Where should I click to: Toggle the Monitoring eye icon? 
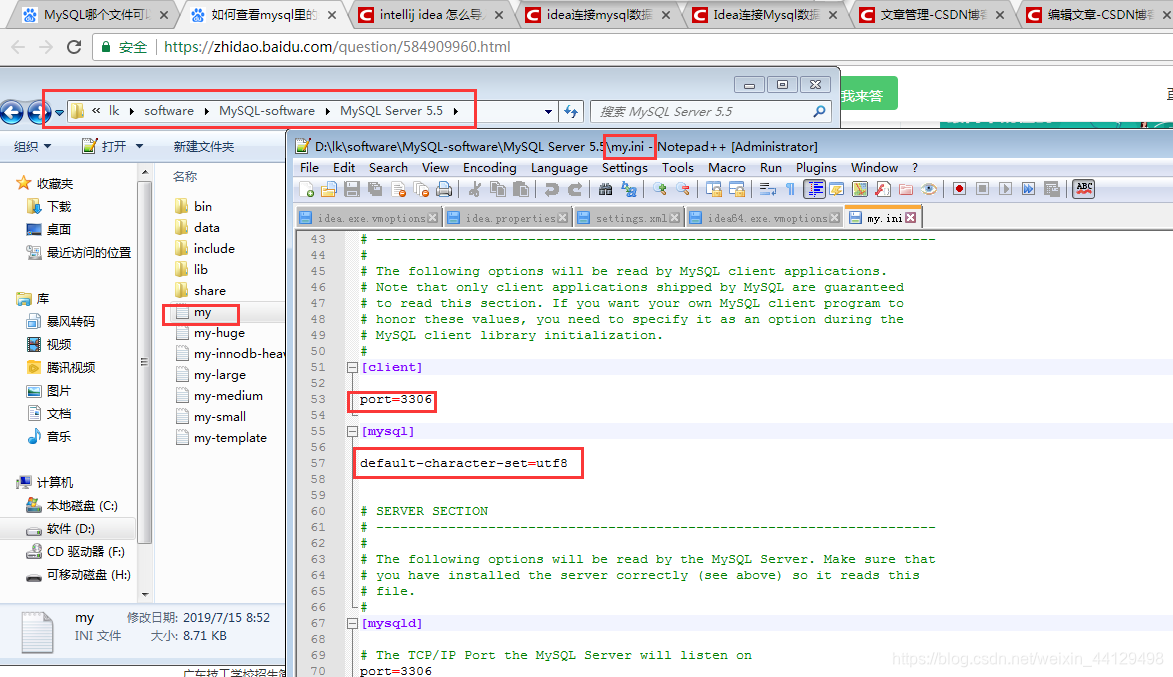(929, 189)
